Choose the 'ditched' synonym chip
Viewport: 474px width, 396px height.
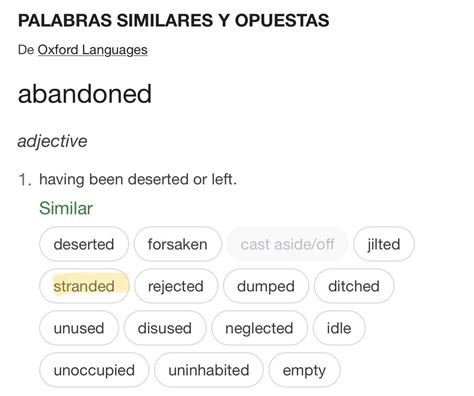point(354,286)
